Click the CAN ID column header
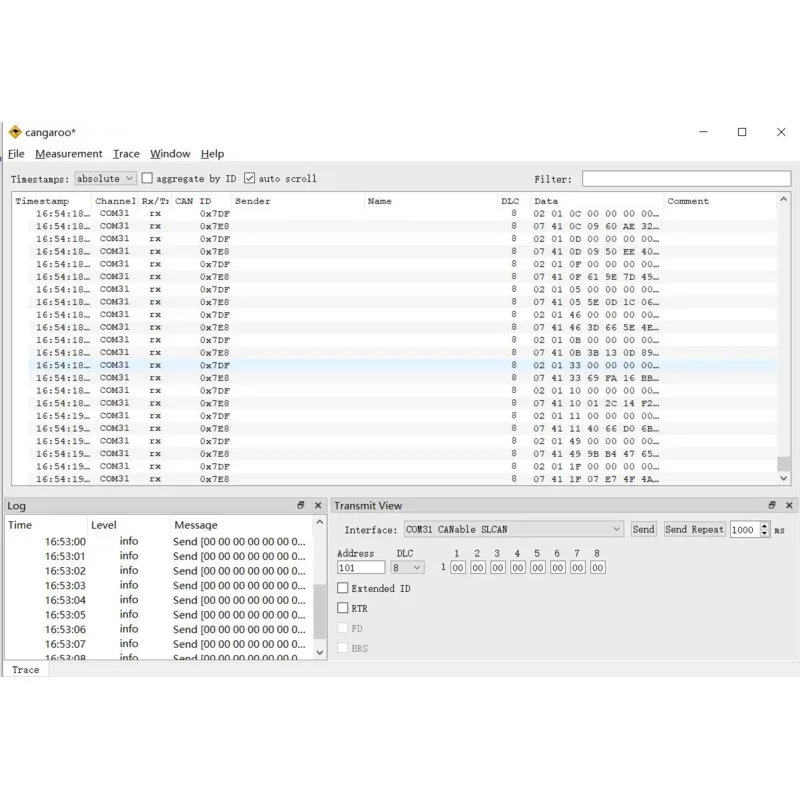The image size is (800, 800). (x=202, y=201)
